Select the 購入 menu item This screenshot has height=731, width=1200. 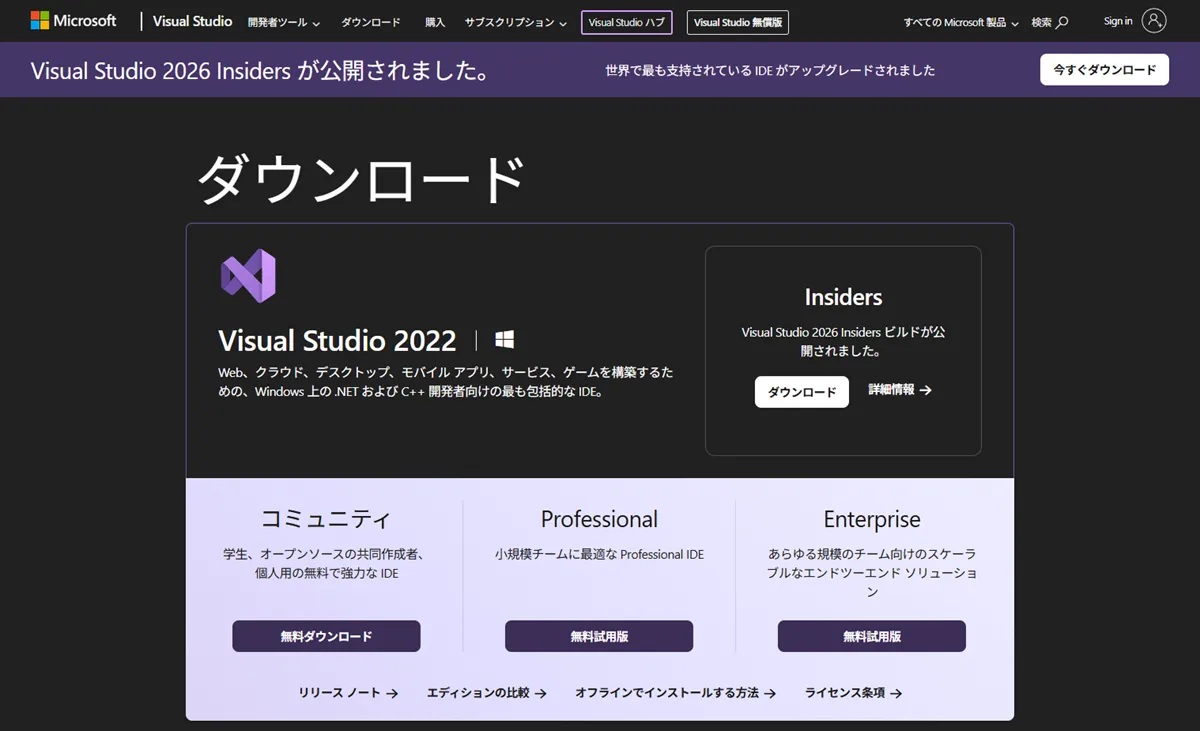pos(435,22)
